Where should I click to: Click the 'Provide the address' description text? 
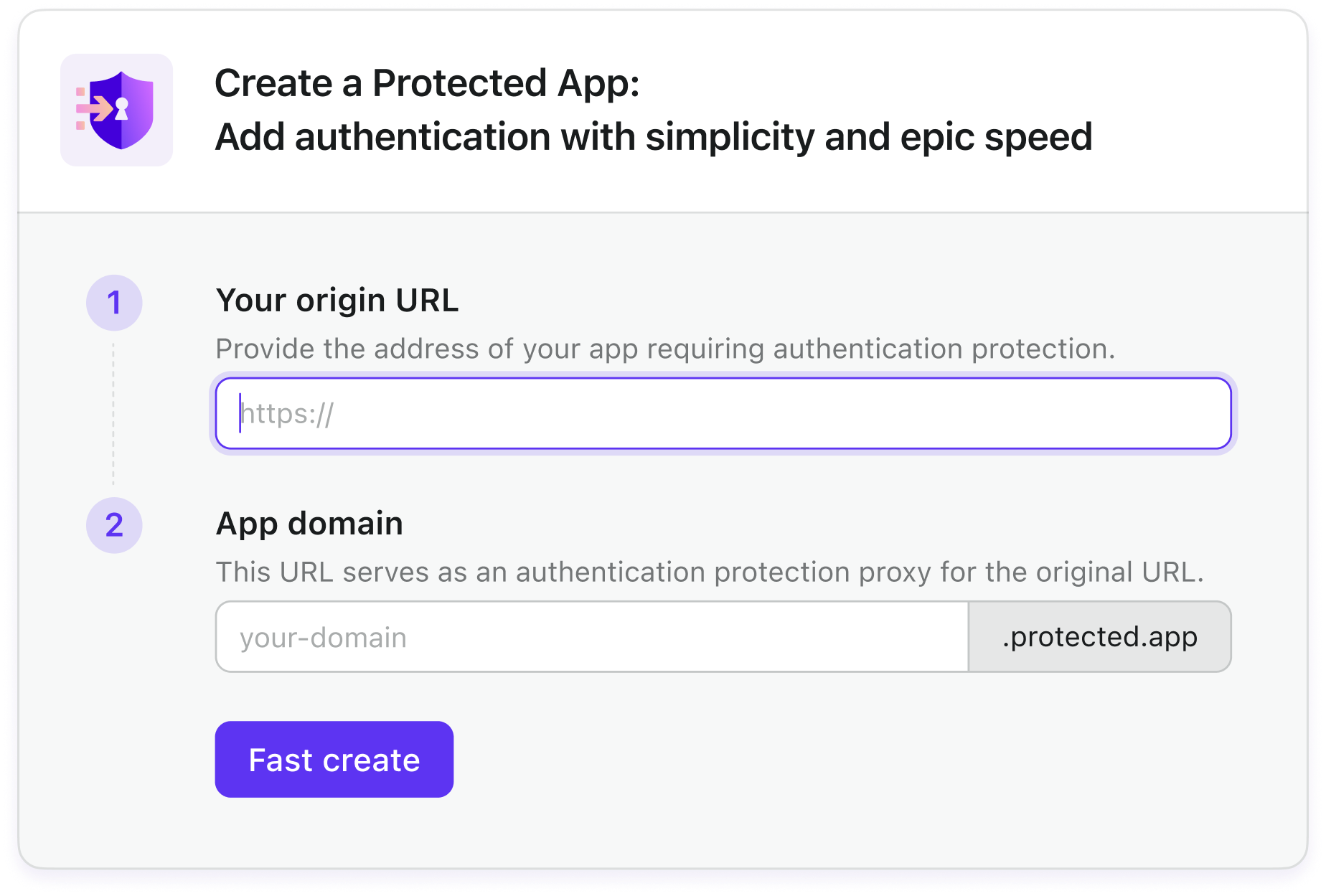click(665, 349)
